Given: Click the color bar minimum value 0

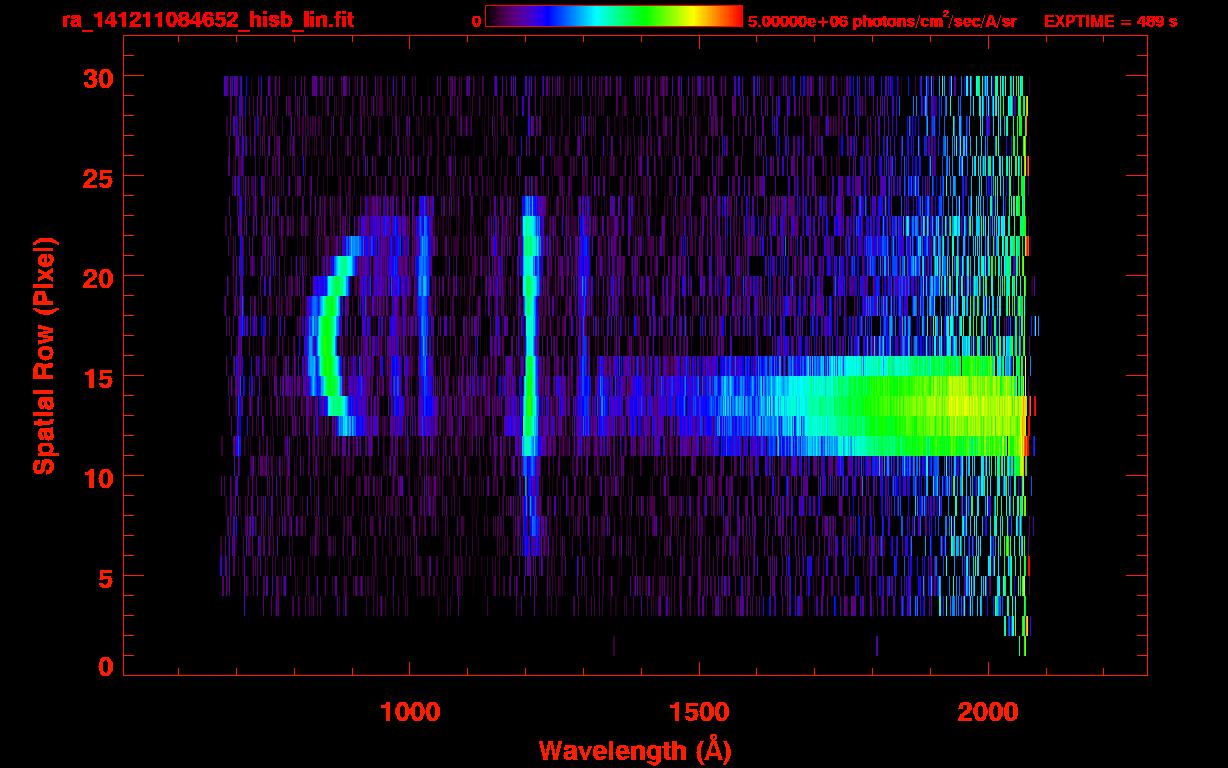Looking at the screenshot, I should point(477,21).
